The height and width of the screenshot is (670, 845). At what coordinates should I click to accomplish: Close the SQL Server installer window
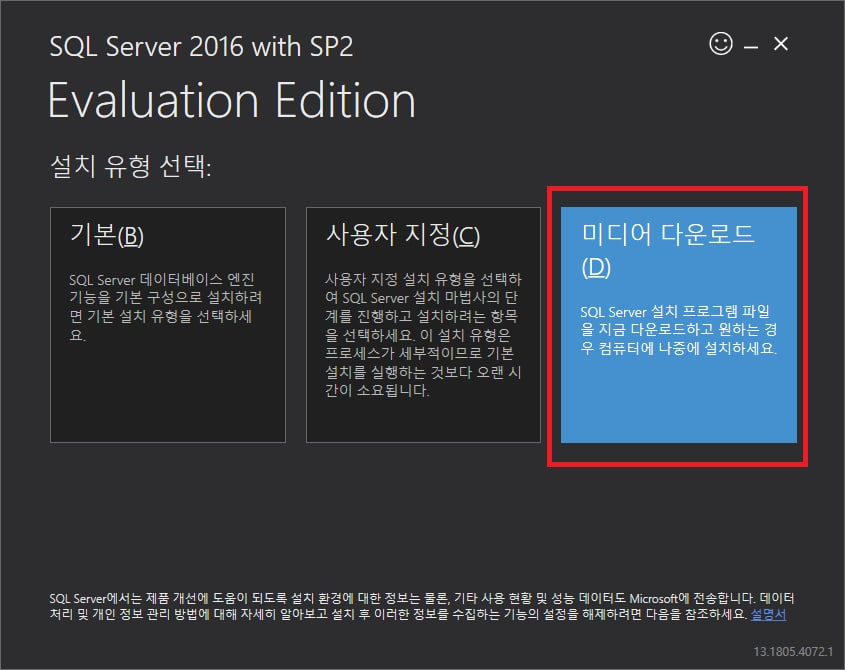(781, 44)
